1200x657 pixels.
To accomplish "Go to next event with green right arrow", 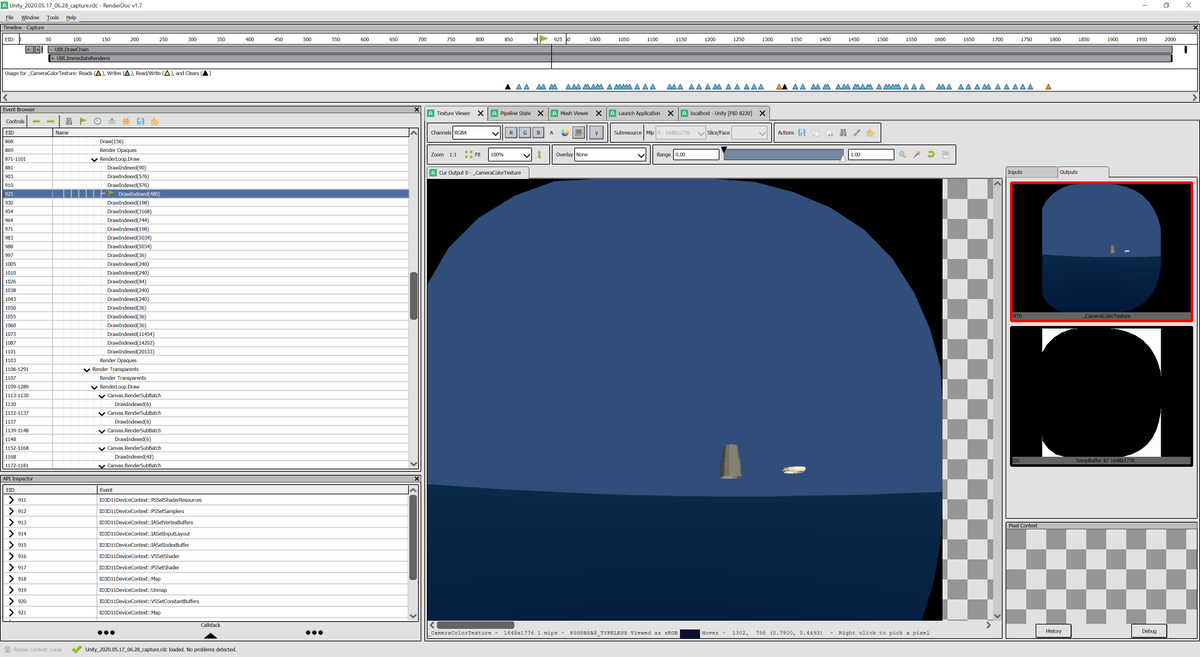I will click(x=51, y=121).
